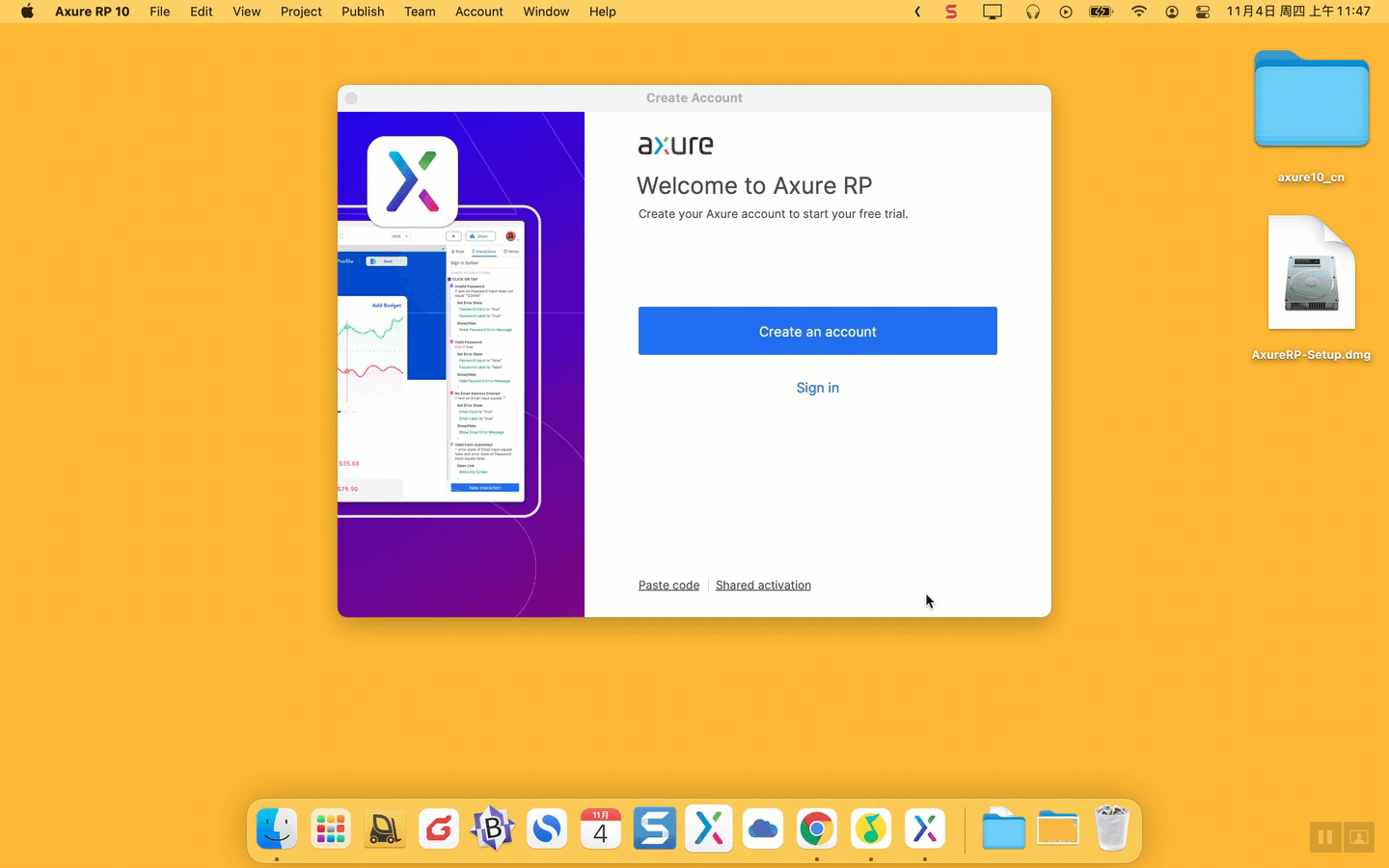Open the running Axure RP icon in Dock
This screenshot has height=868, width=1389.
click(x=925, y=828)
